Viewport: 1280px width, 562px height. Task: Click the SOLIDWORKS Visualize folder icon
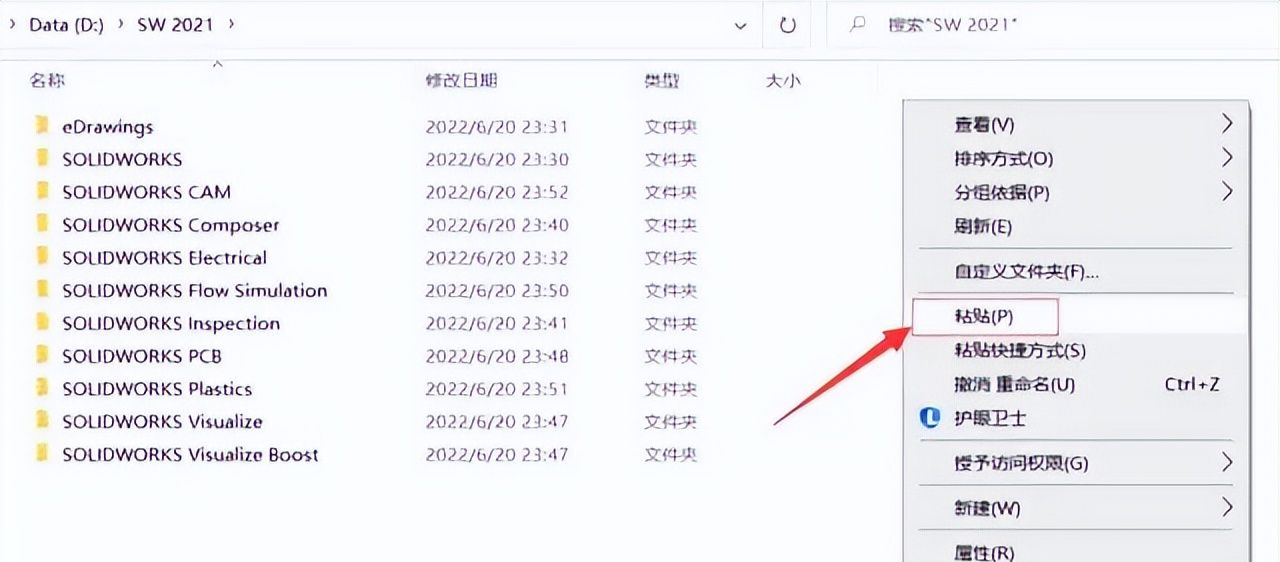[x=42, y=421]
